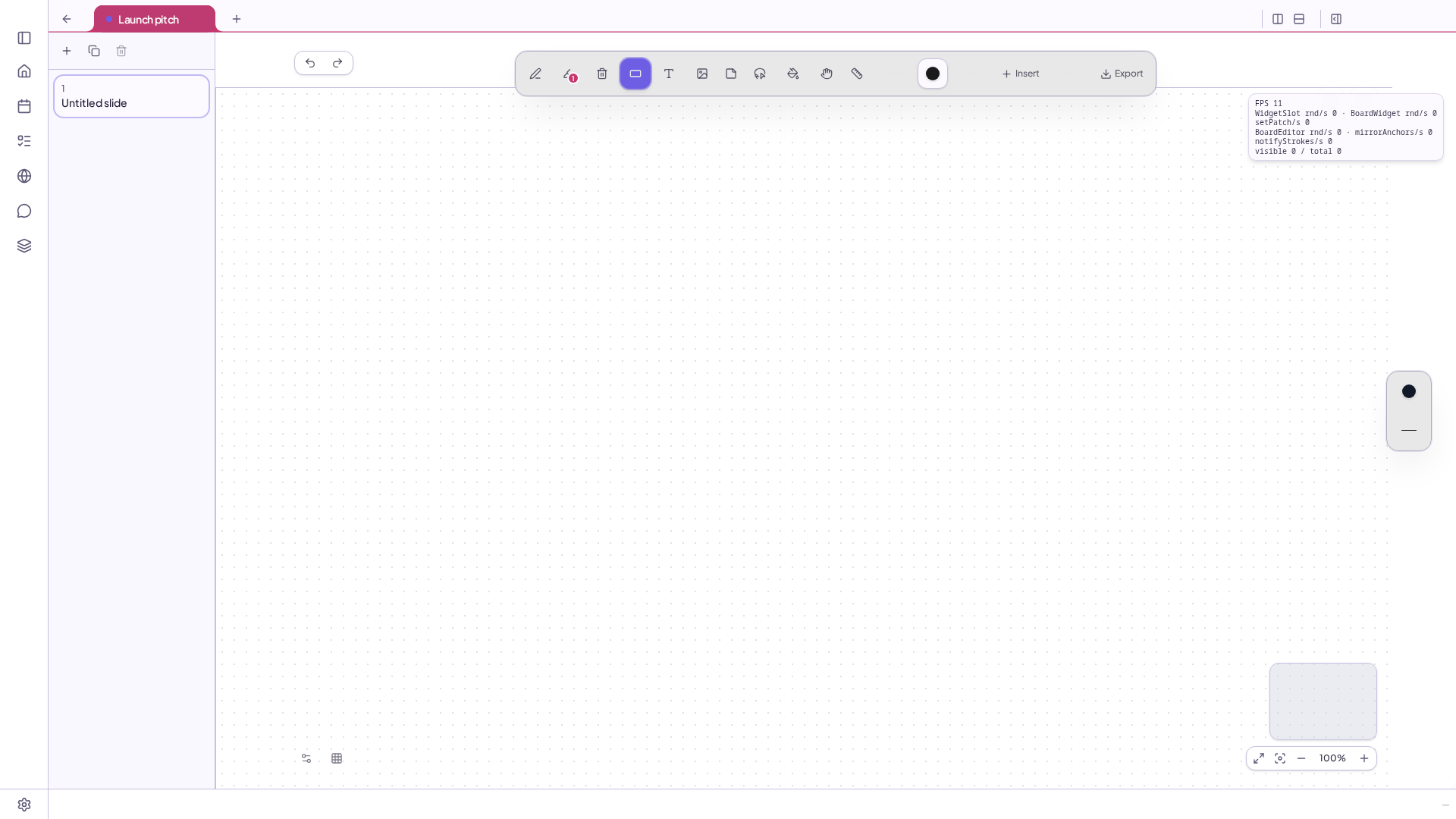Open the Globe section
Image resolution: width=1456 pixels, height=819 pixels.
click(x=24, y=176)
